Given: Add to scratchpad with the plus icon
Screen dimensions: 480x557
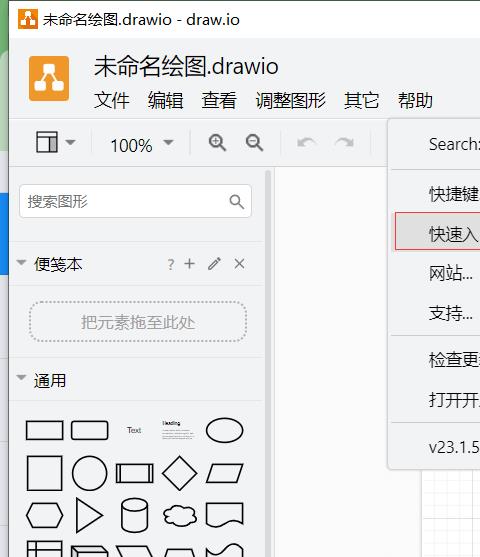Looking at the screenshot, I should 190,264.
